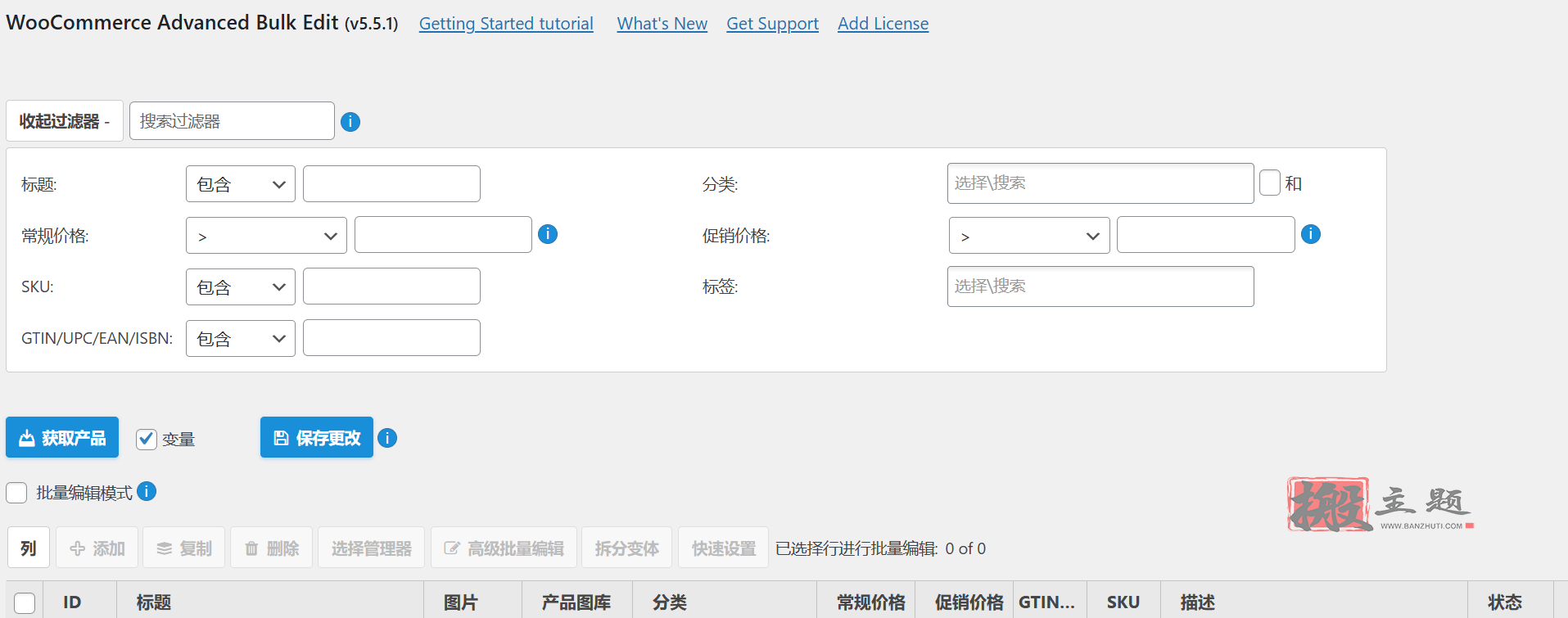Click the 拆分变体 toolbar button

[x=627, y=548]
